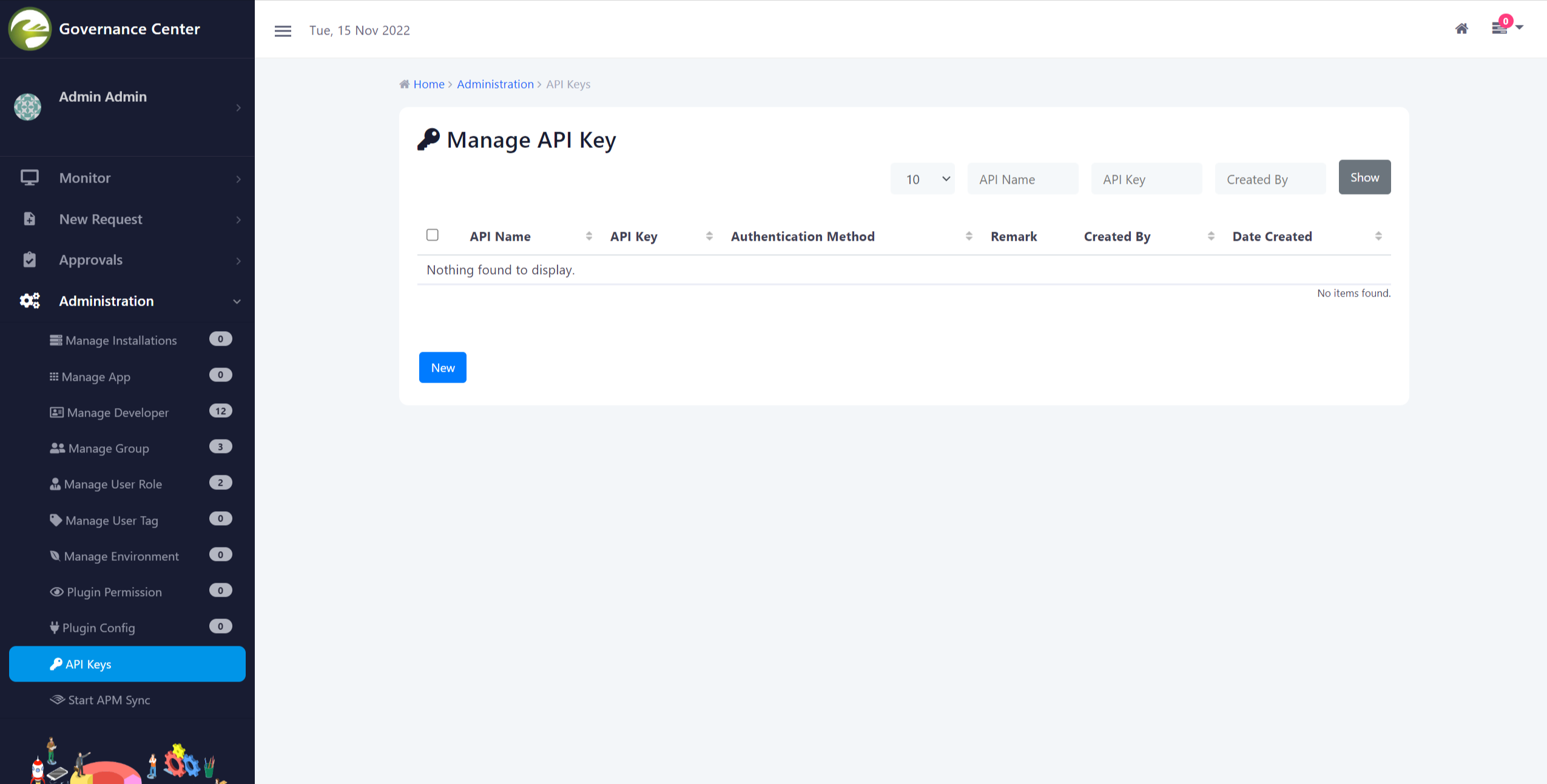1547x784 pixels.
Task: Expand the Admin Admin profile menu
Action: pos(238,107)
